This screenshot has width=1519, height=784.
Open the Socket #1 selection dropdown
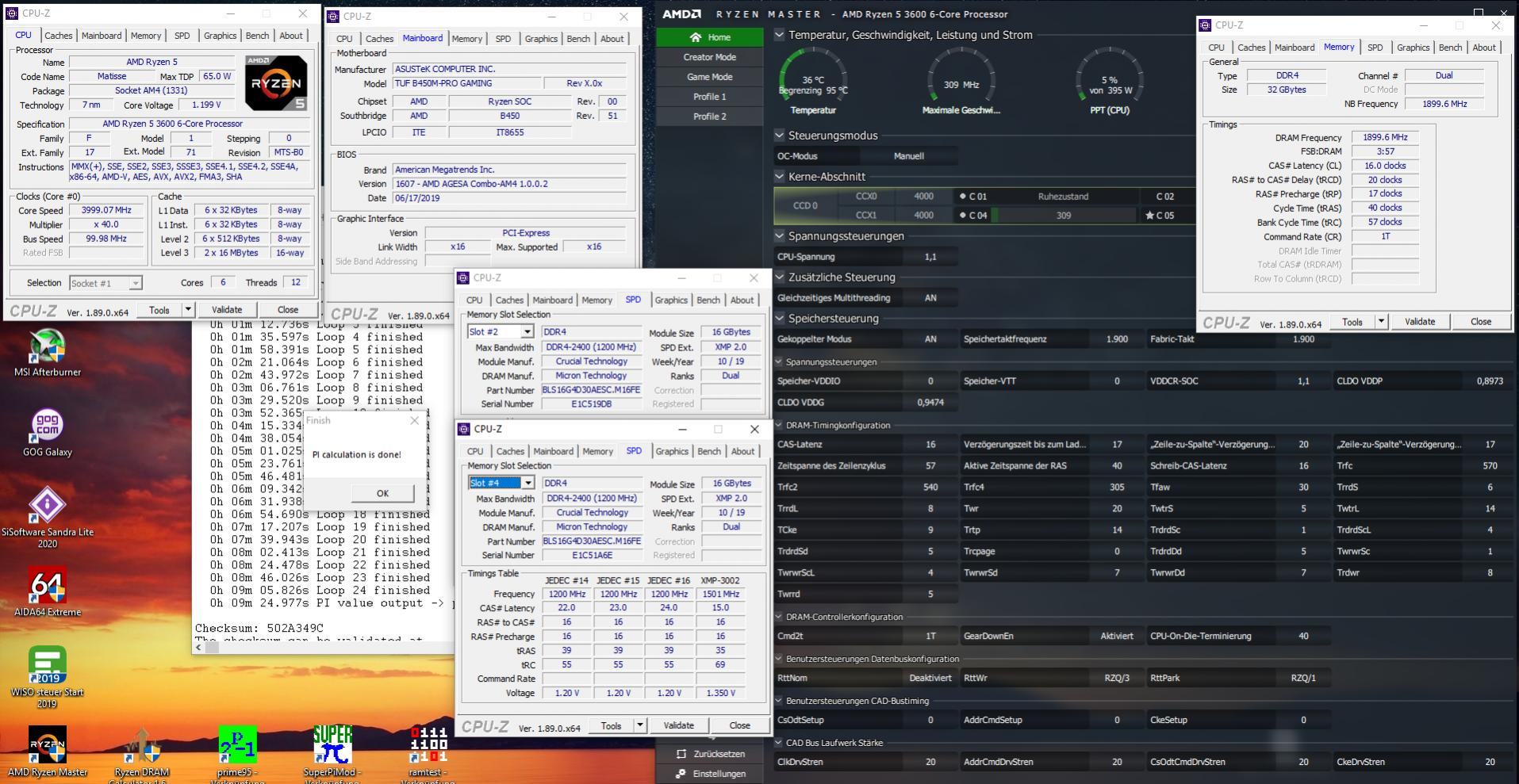[136, 283]
